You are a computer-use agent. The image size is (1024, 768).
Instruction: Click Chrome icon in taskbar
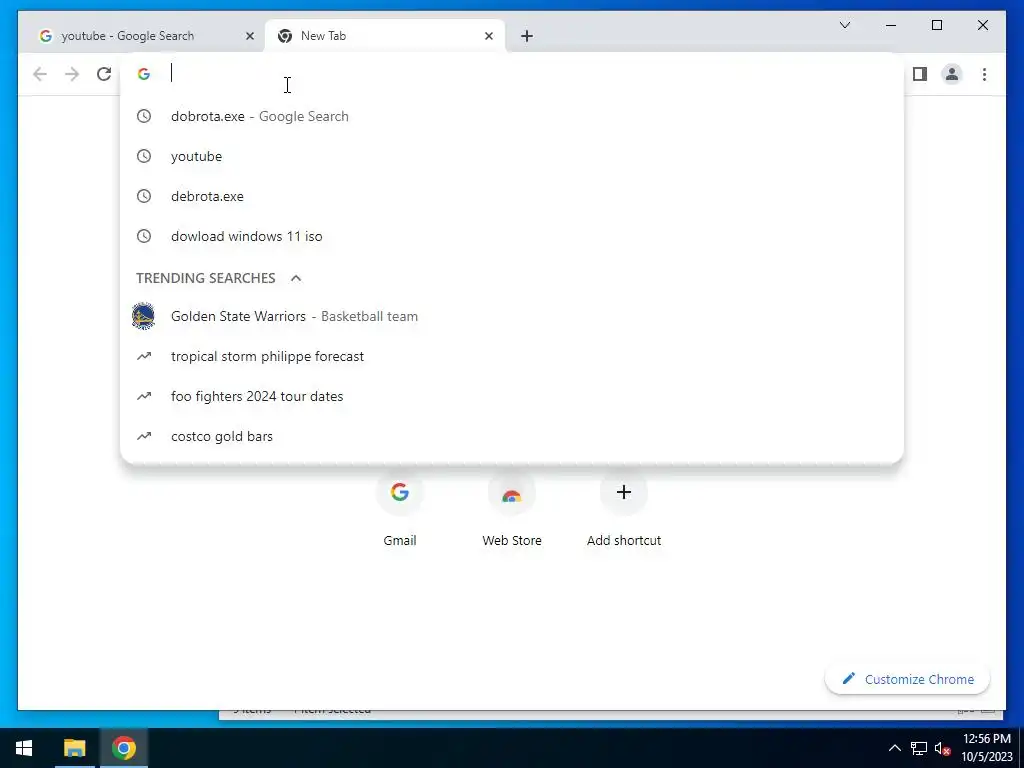[x=123, y=748]
